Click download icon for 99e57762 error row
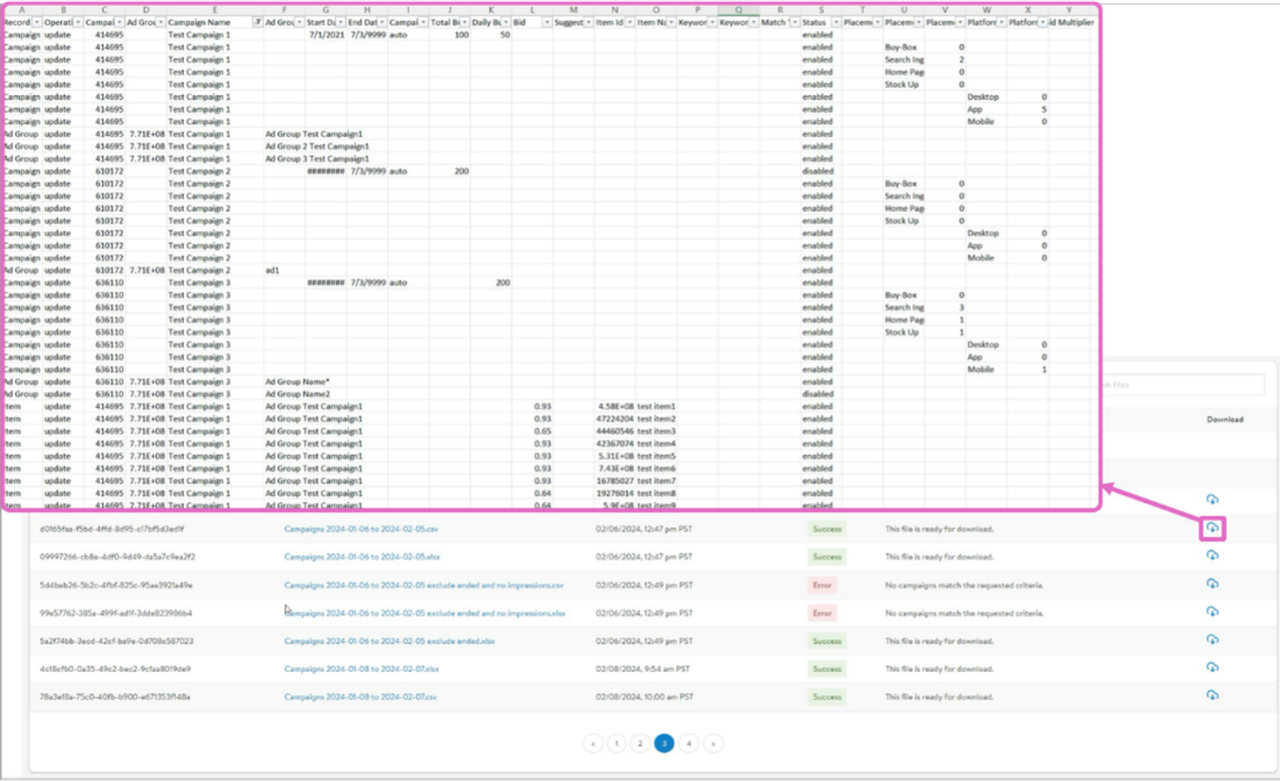The height and width of the screenshot is (781, 1280). click(x=1212, y=612)
